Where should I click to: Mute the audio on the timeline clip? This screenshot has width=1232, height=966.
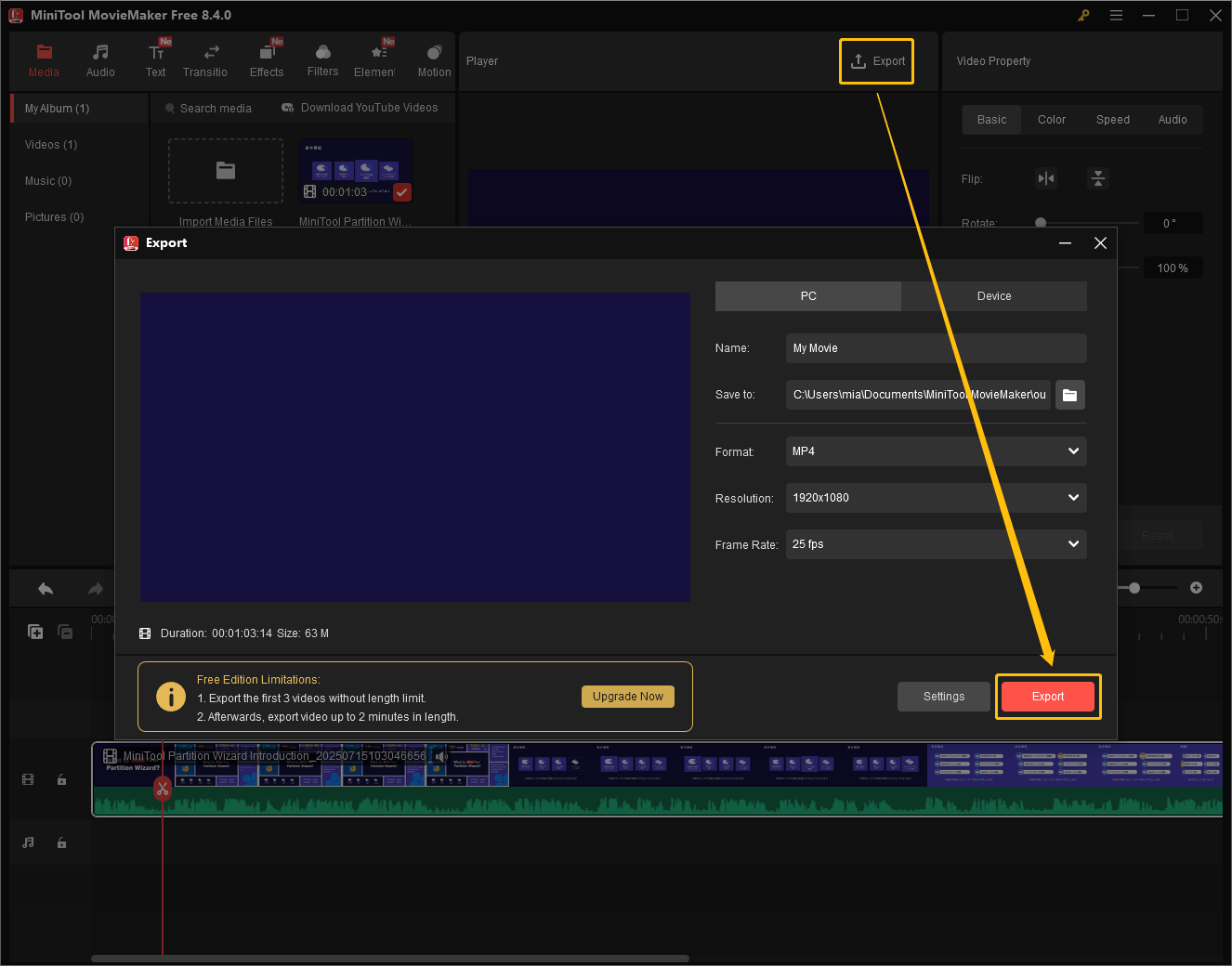click(x=441, y=756)
